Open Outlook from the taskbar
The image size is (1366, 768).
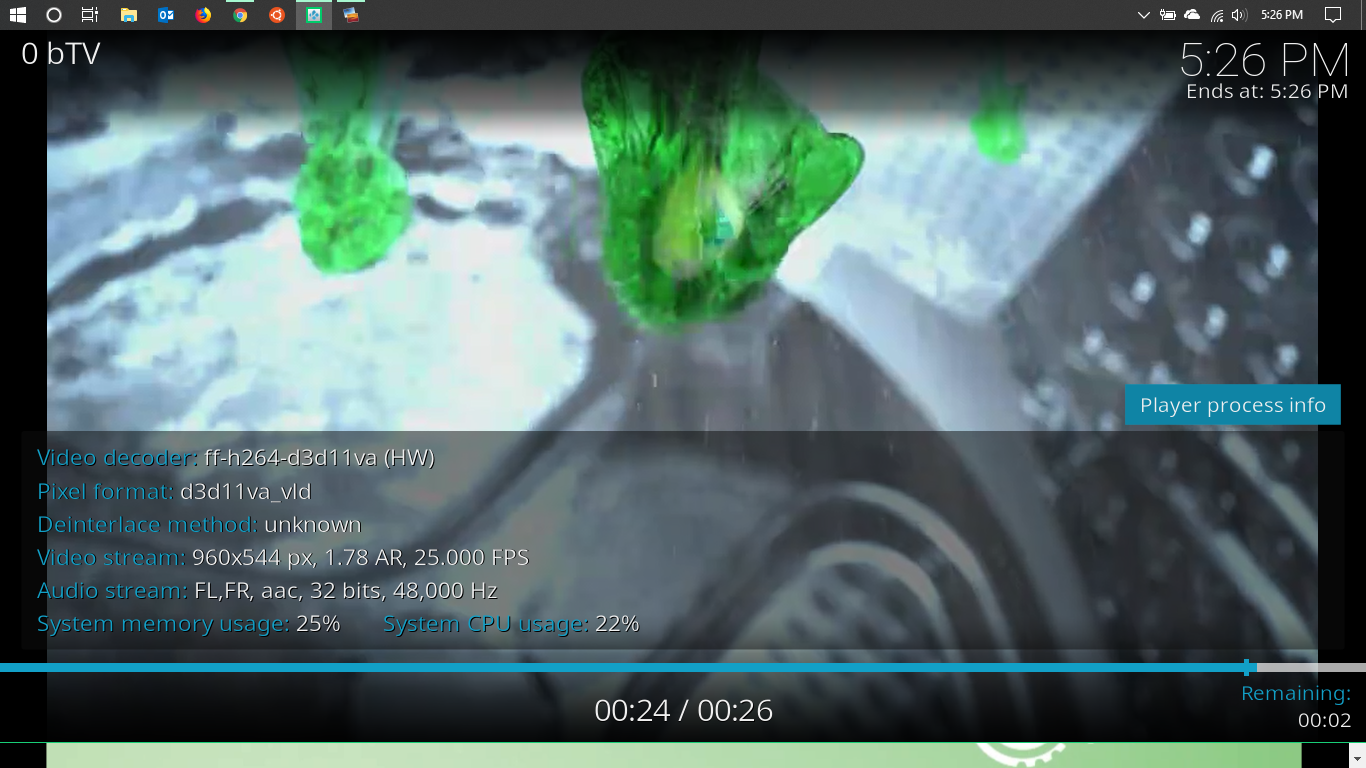(x=166, y=15)
